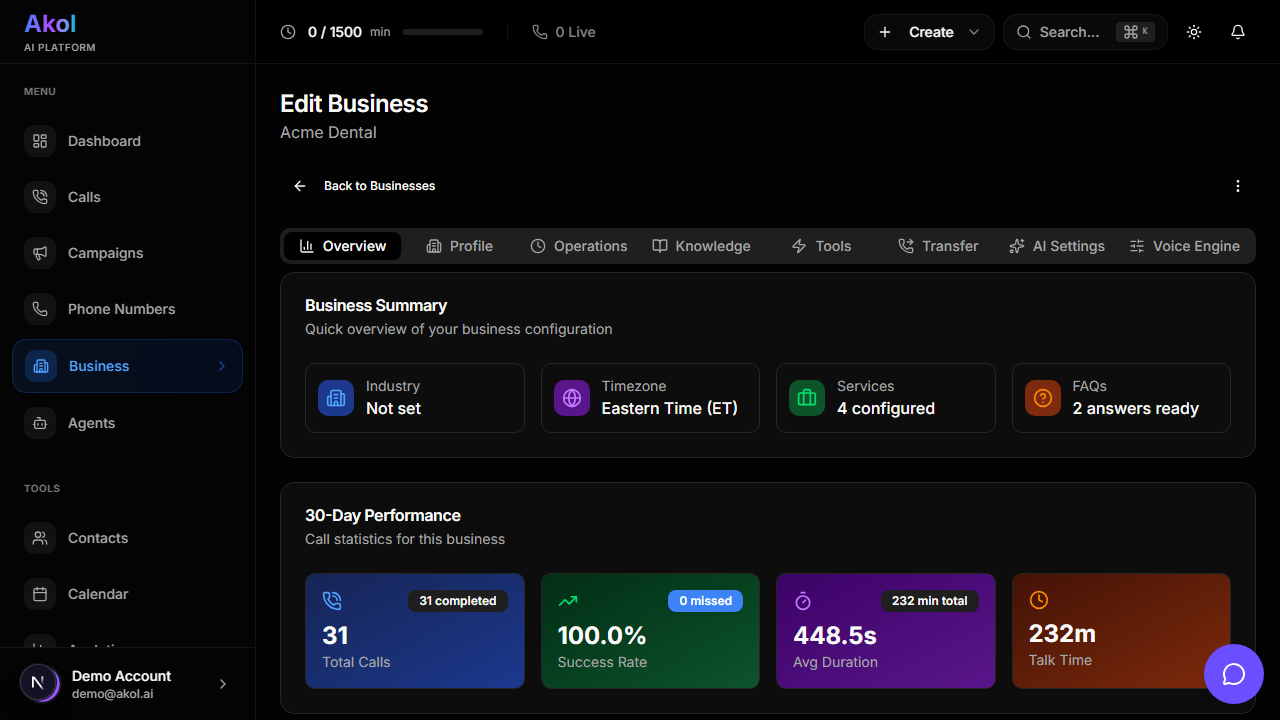The height and width of the screenshot is (720, 1280).
Task: Click the Dashboard sidebar icon
Action: 40,141
